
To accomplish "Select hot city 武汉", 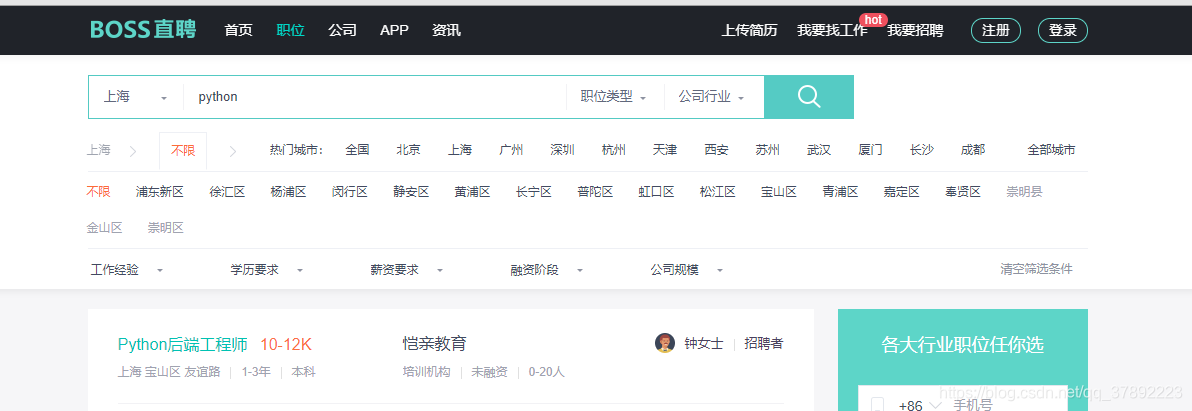I will pyautogui.click(x=819, y=150).
